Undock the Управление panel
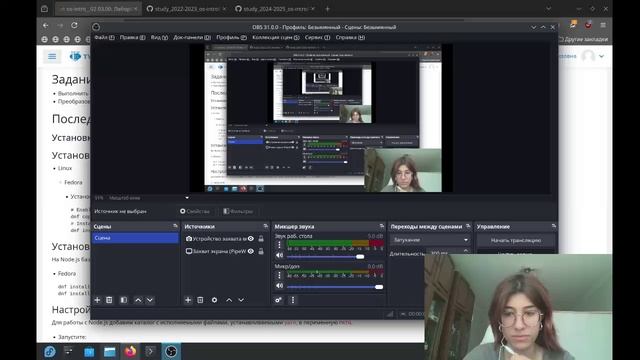The height and width of the screenshot is (360, 640). pos(554,226)
